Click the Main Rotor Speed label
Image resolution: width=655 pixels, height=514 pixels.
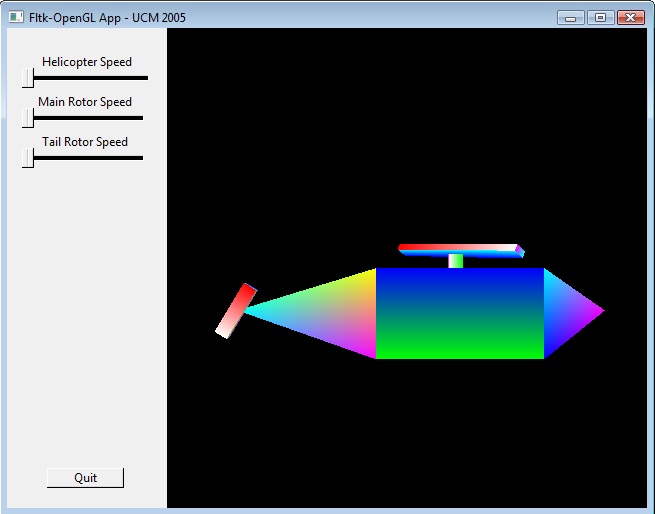[85, 102]
